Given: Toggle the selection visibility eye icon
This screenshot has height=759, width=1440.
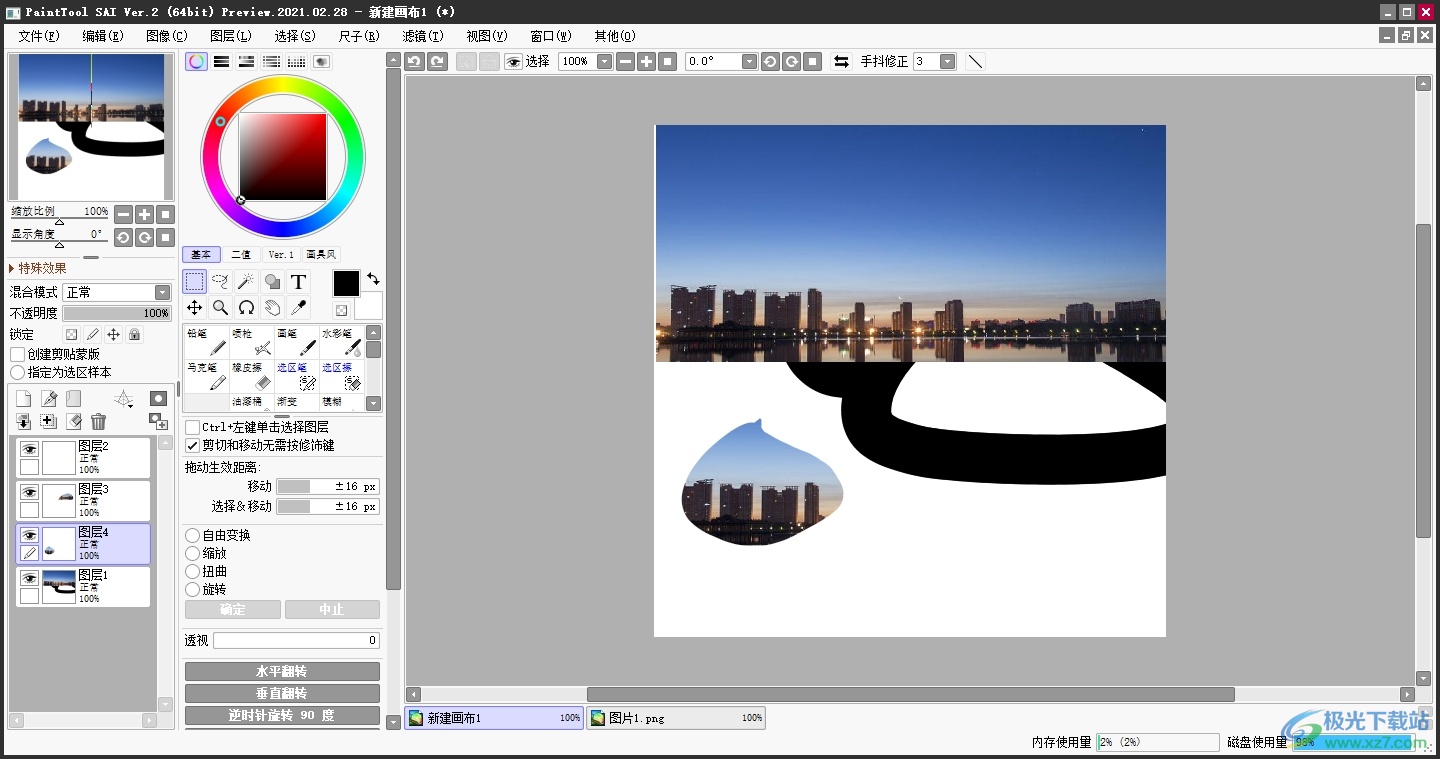Looking at the screenshot, I should coord(513,61).
